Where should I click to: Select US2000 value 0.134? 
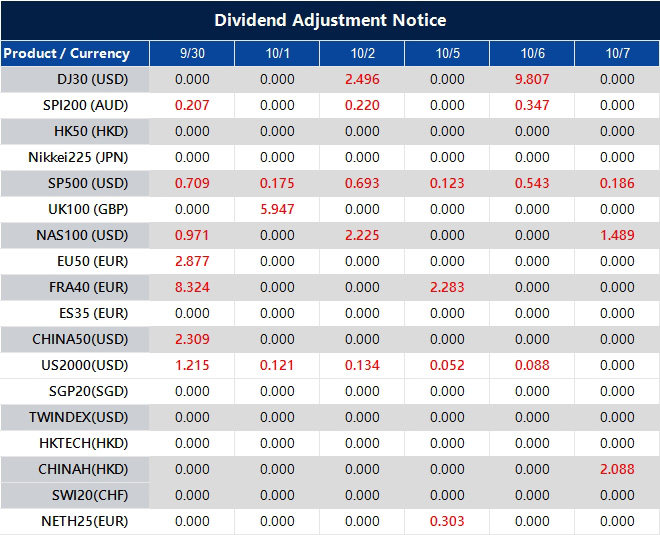(362, 365)
